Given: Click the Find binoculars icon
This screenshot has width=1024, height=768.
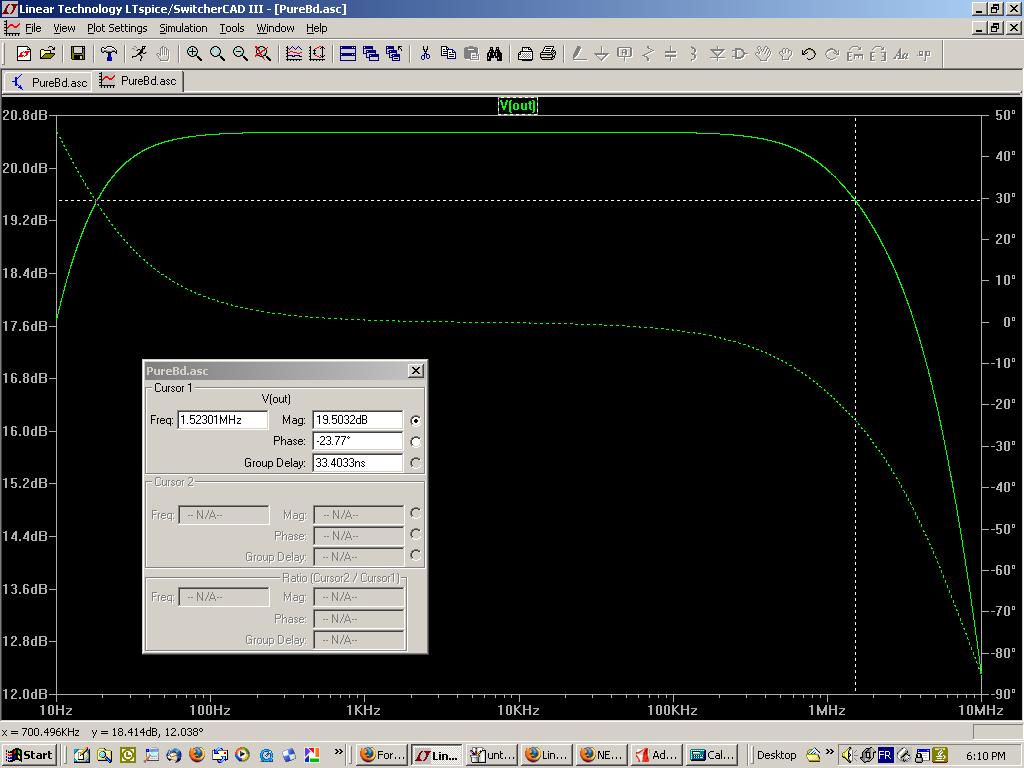Looking at the screenshot, I should pyautogui.click(x=494, y=54).
